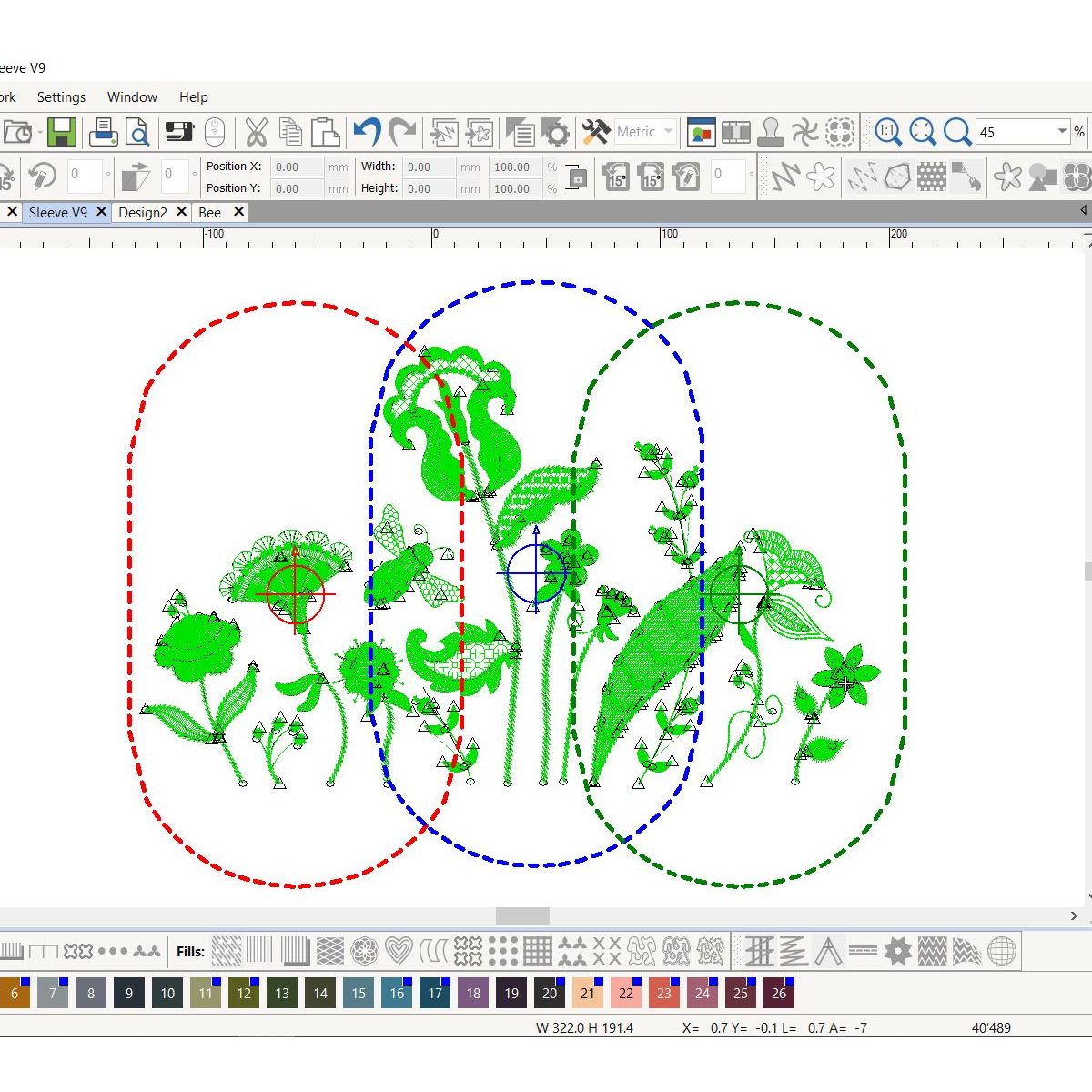Switch to the Bee tab
The height and width of the screenshot is (1092, 1092).
(207, 211)
